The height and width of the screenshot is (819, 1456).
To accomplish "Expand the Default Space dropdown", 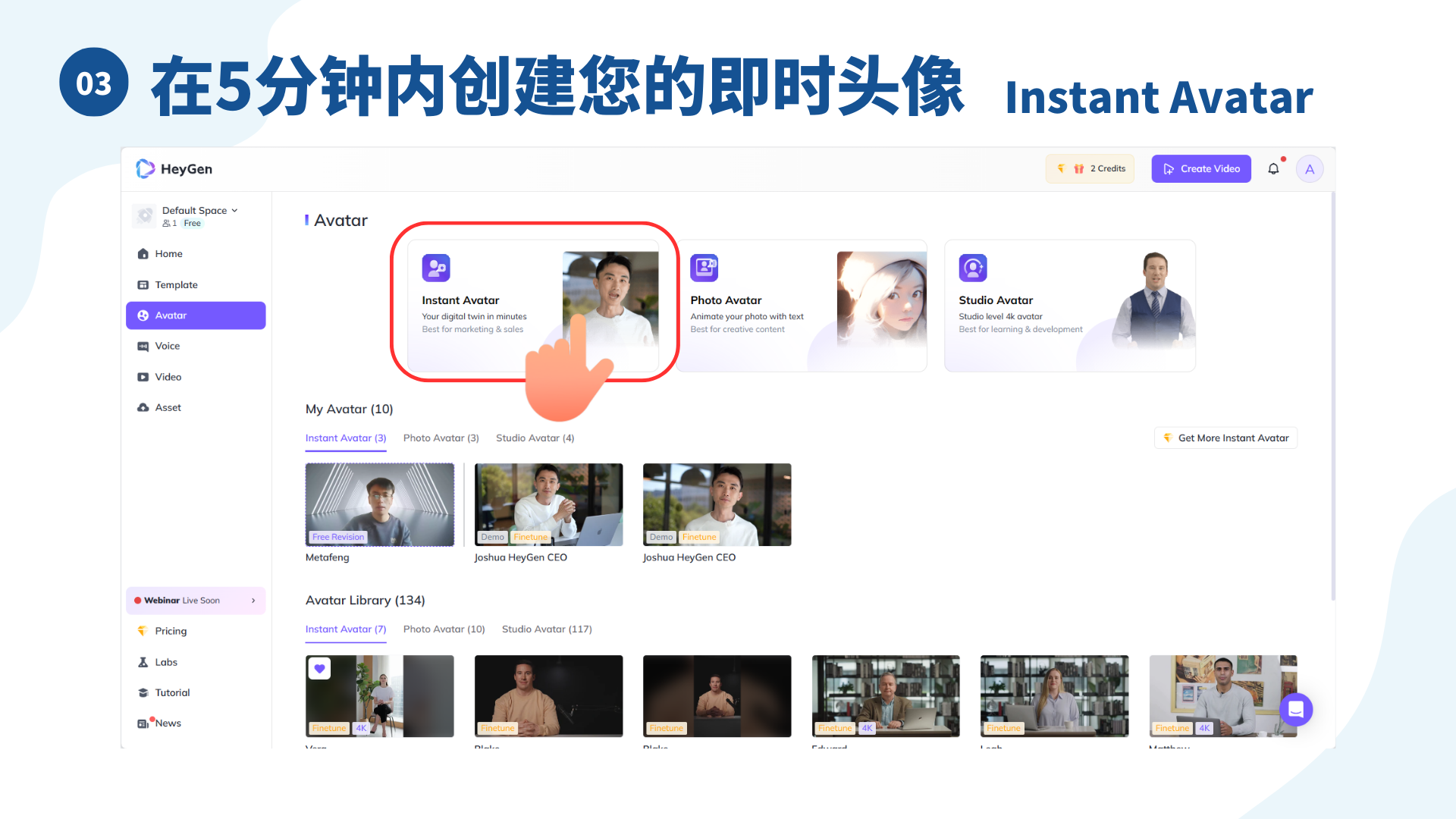I will click(x=234, y=211).
